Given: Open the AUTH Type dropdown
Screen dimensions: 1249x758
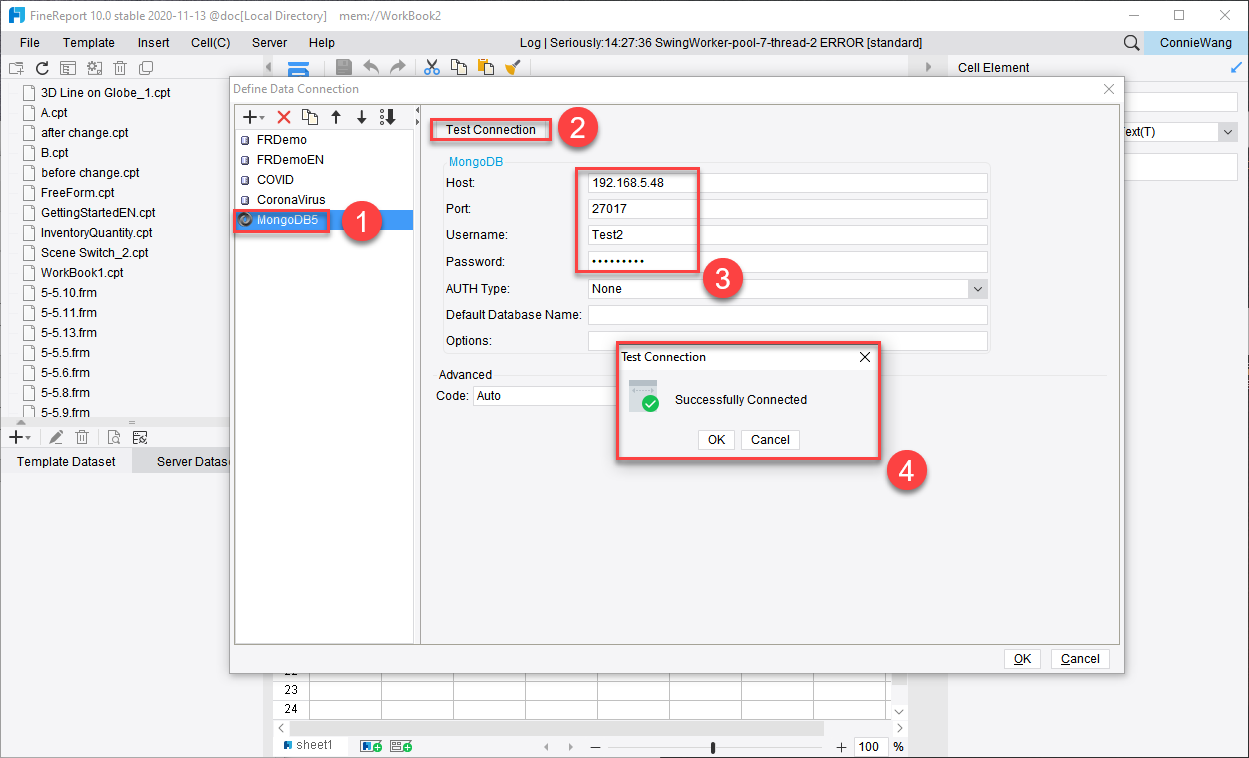Looking at the screenshot, I should click(977, 288).
